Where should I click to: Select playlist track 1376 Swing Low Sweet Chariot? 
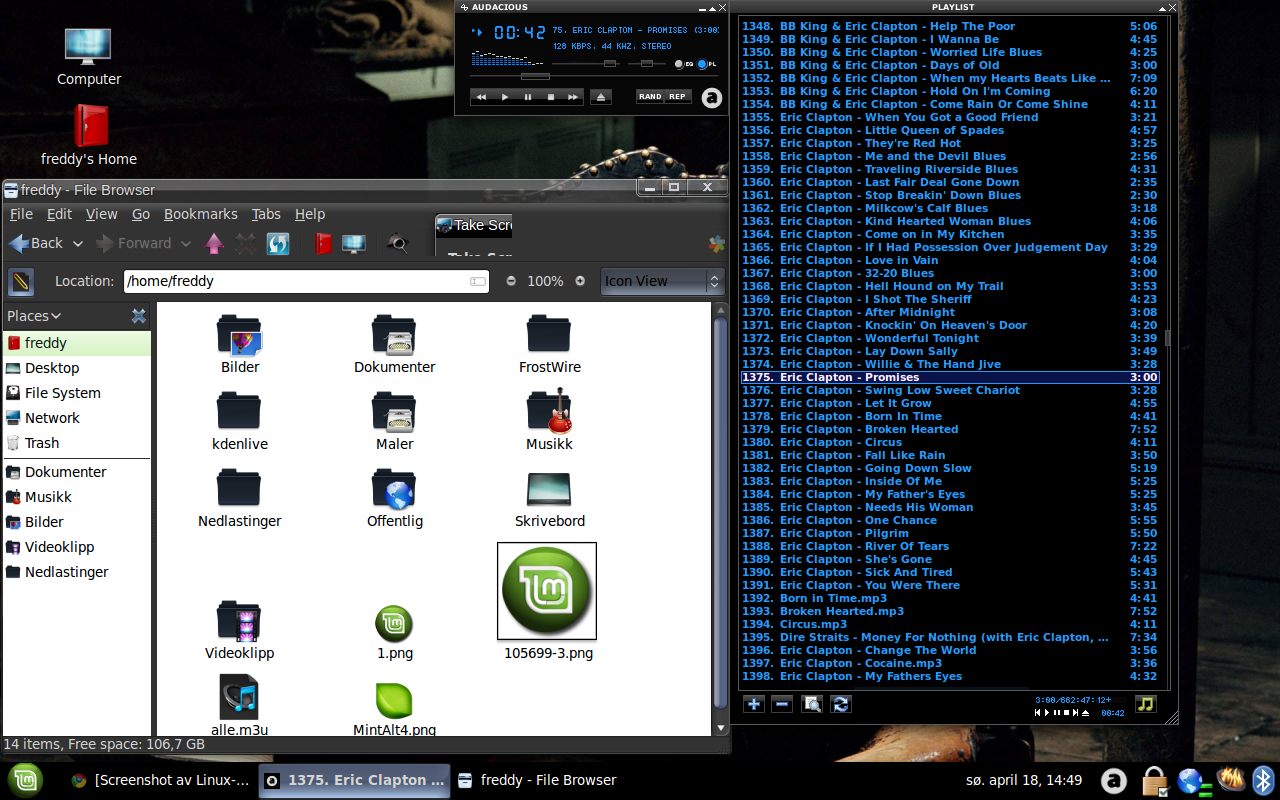tap(950, 390)
